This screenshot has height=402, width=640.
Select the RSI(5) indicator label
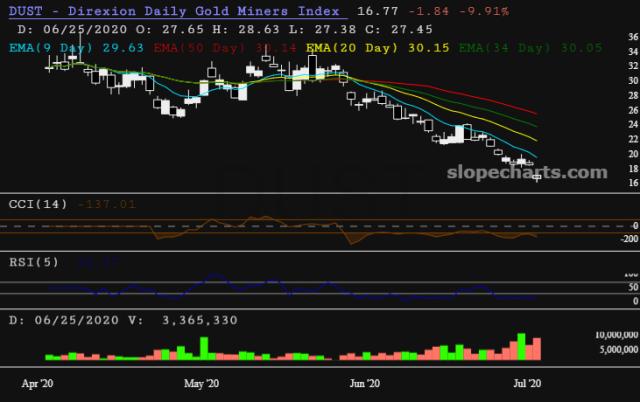pyautogui.click(x=34, y=262)
